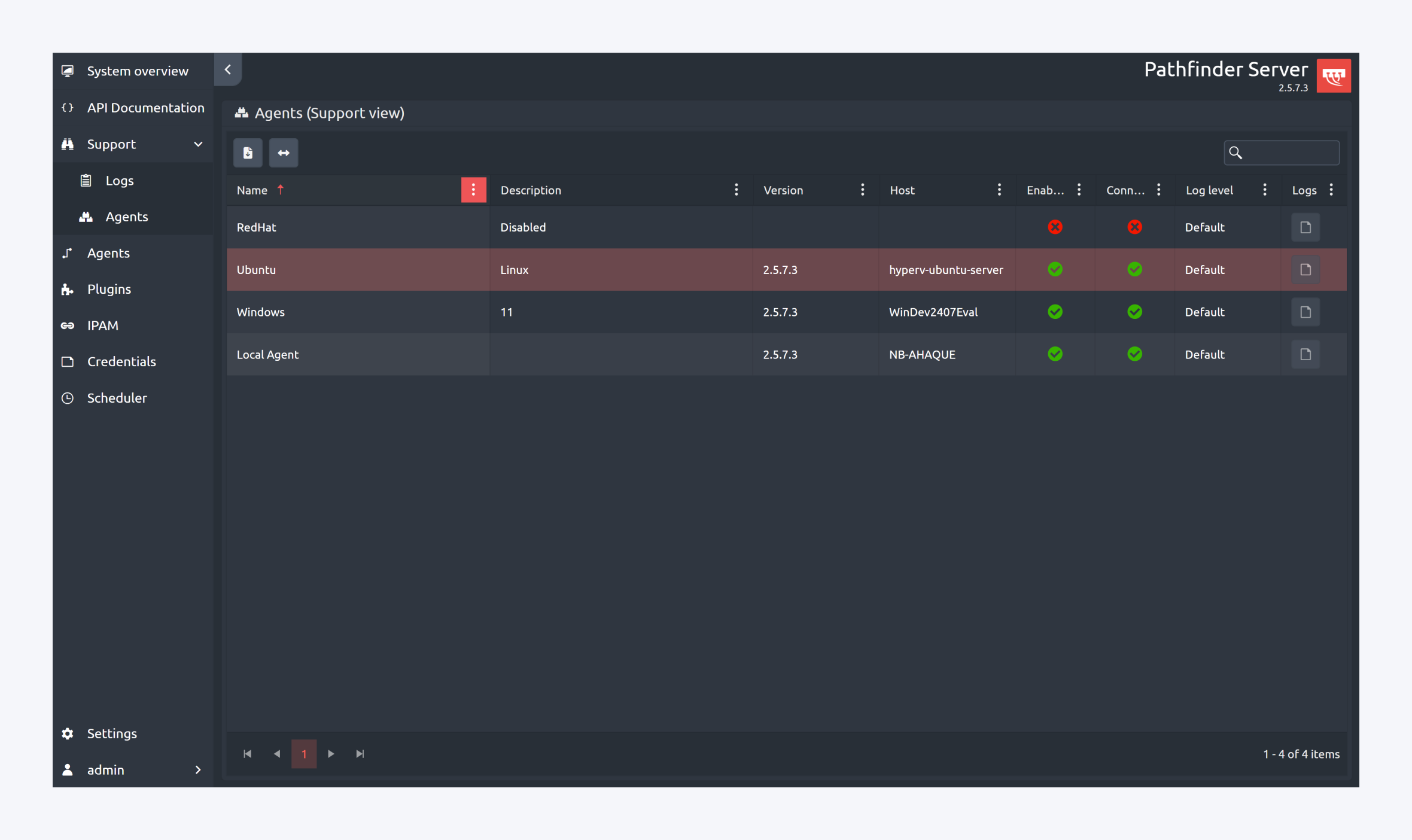Sort by the Version column header

[783, 190]
